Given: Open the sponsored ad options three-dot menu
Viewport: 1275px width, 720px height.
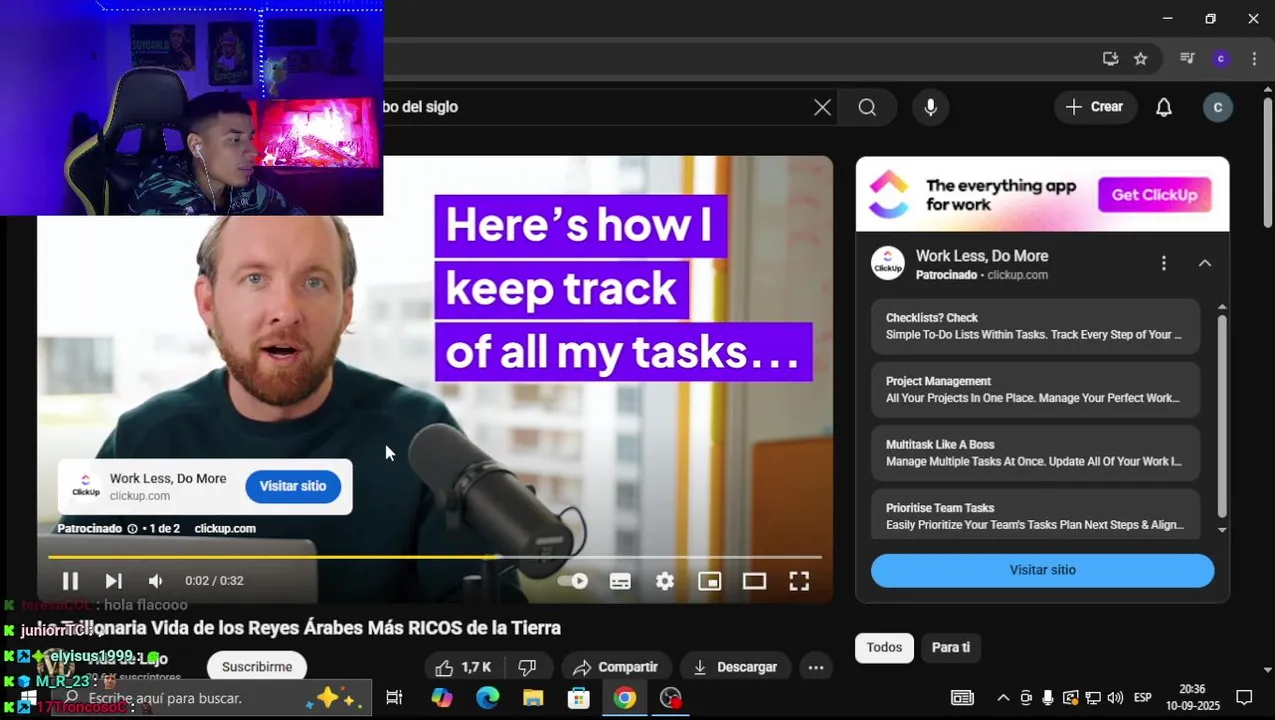Looking at the screenshot, I should [1163, 263].
